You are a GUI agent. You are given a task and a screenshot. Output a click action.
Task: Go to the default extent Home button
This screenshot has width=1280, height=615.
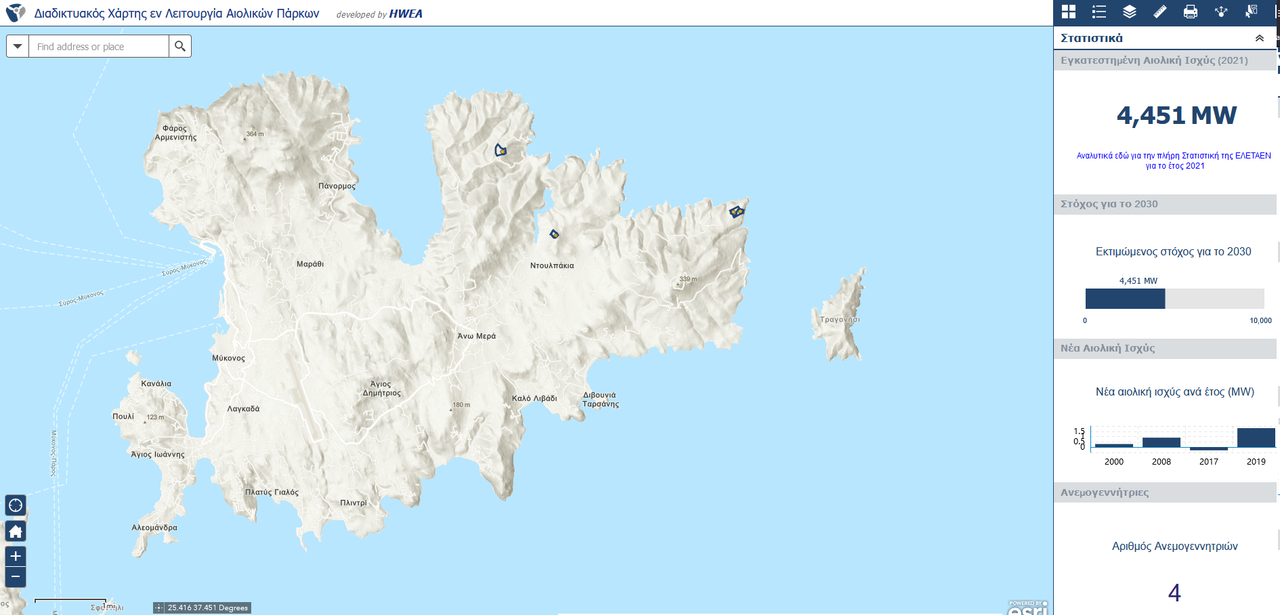[x=15, y=531]
